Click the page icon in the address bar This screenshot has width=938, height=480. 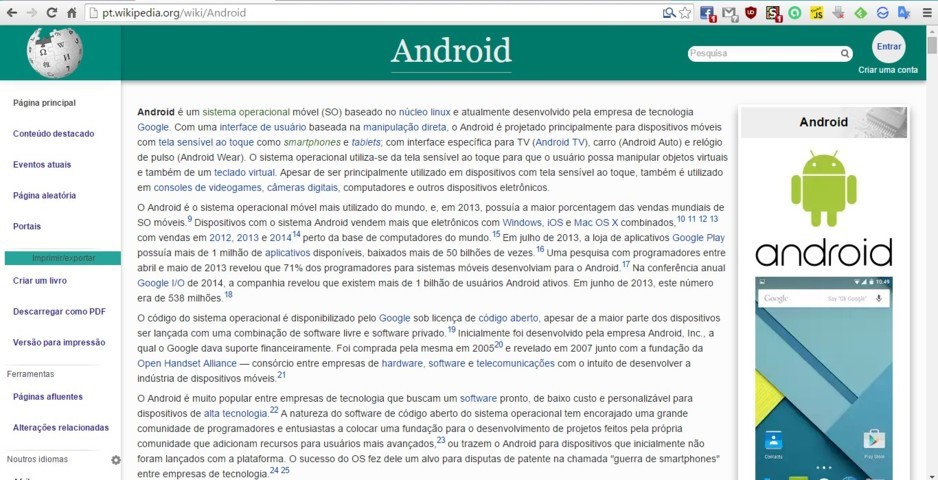click(x=92, y=13)
